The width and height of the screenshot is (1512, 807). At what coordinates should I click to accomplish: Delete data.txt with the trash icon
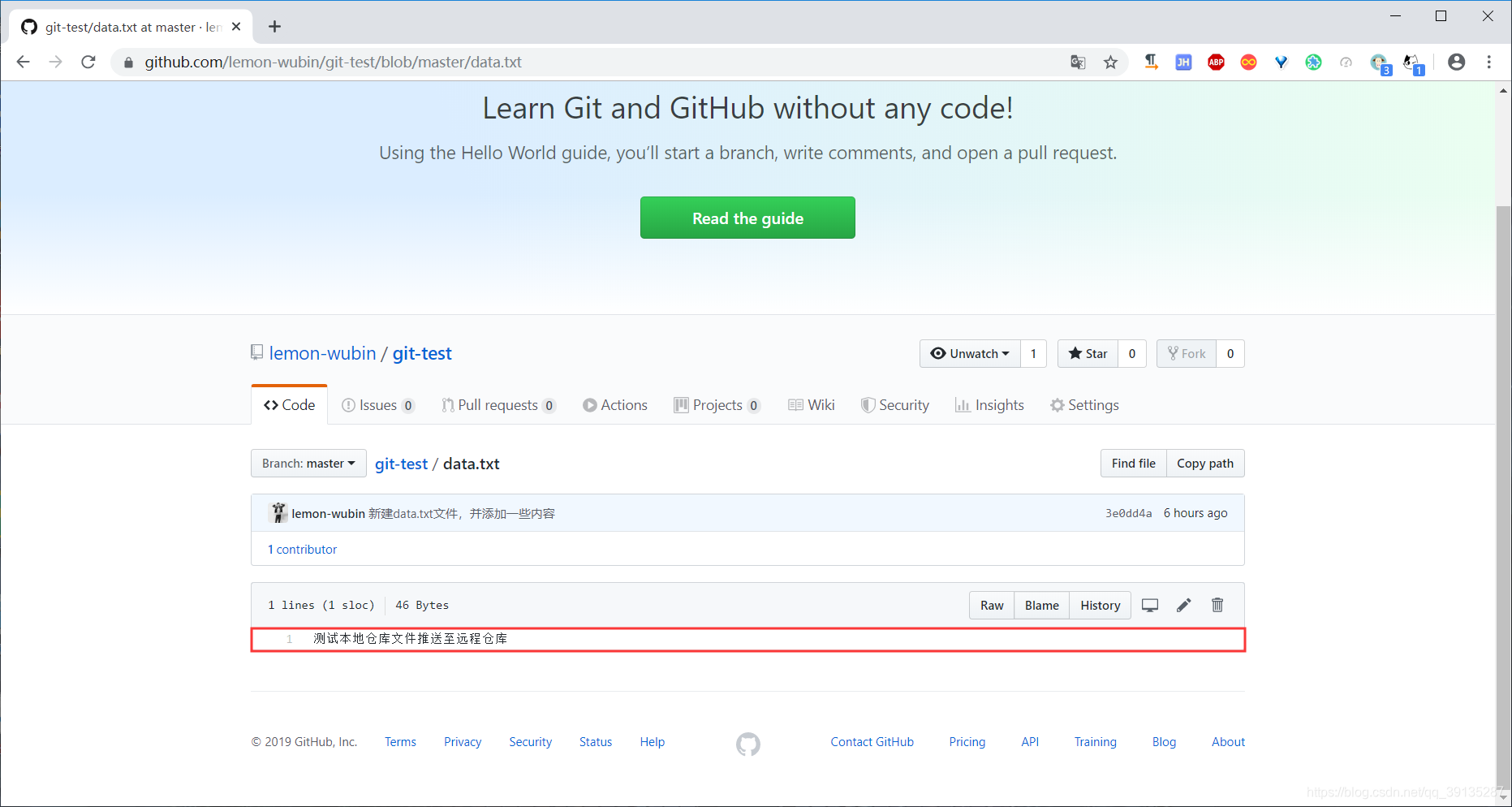click(x=1217, y=605)
